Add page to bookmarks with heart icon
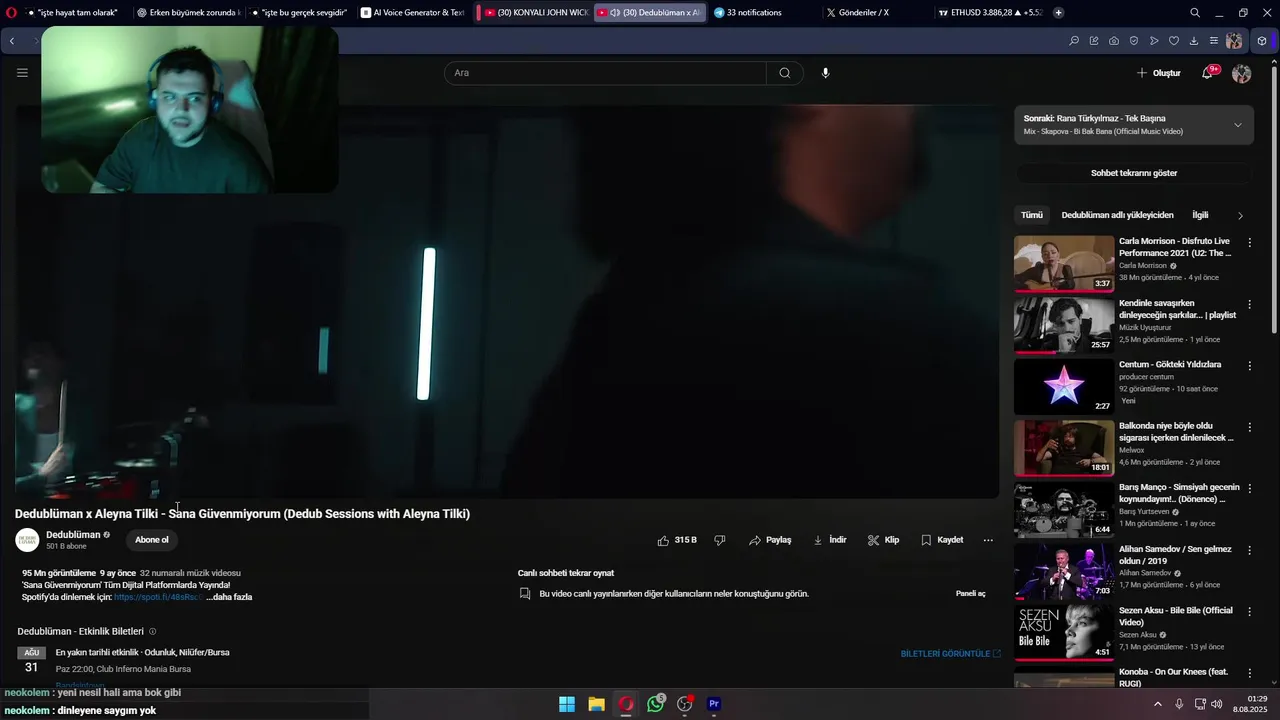This screenshot has height=720, width=1280. pyautogui.click(x=1174, y=41)
